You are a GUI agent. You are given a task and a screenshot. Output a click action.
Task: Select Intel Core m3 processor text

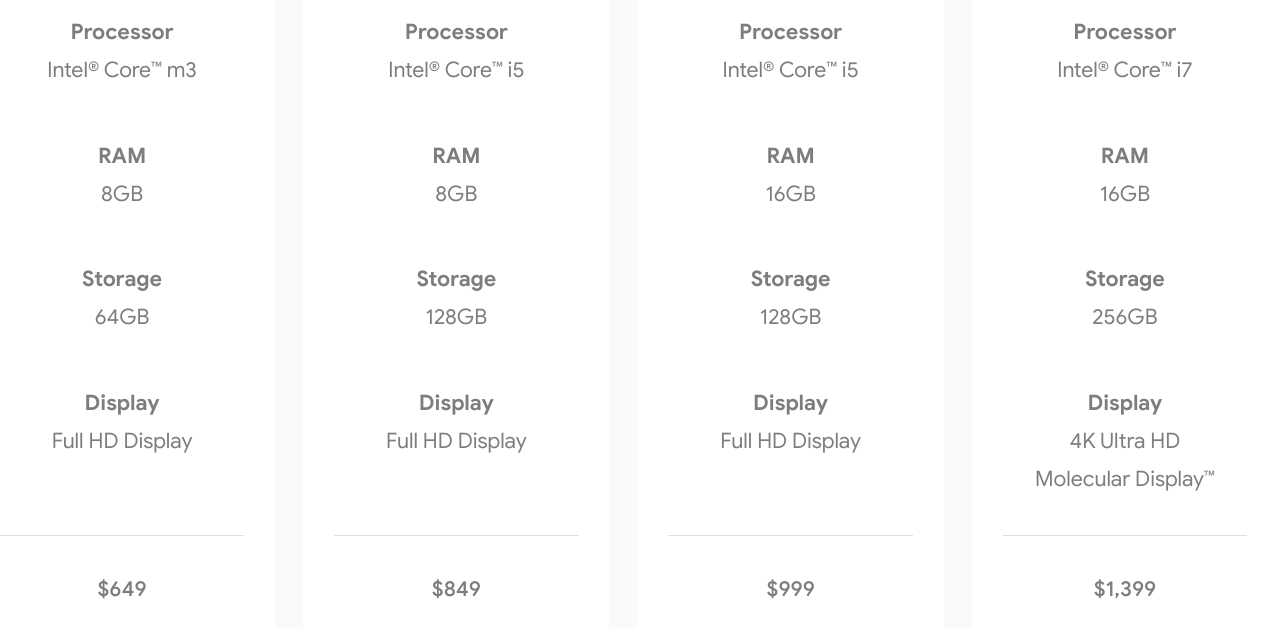[122, 70]
